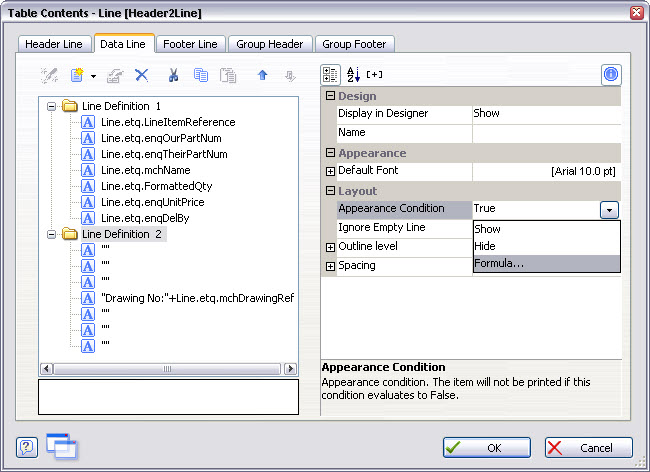650x472 pixels.
Task: Click tree horizontal scrollbar right arrow
Action: [x=290, y=368]
